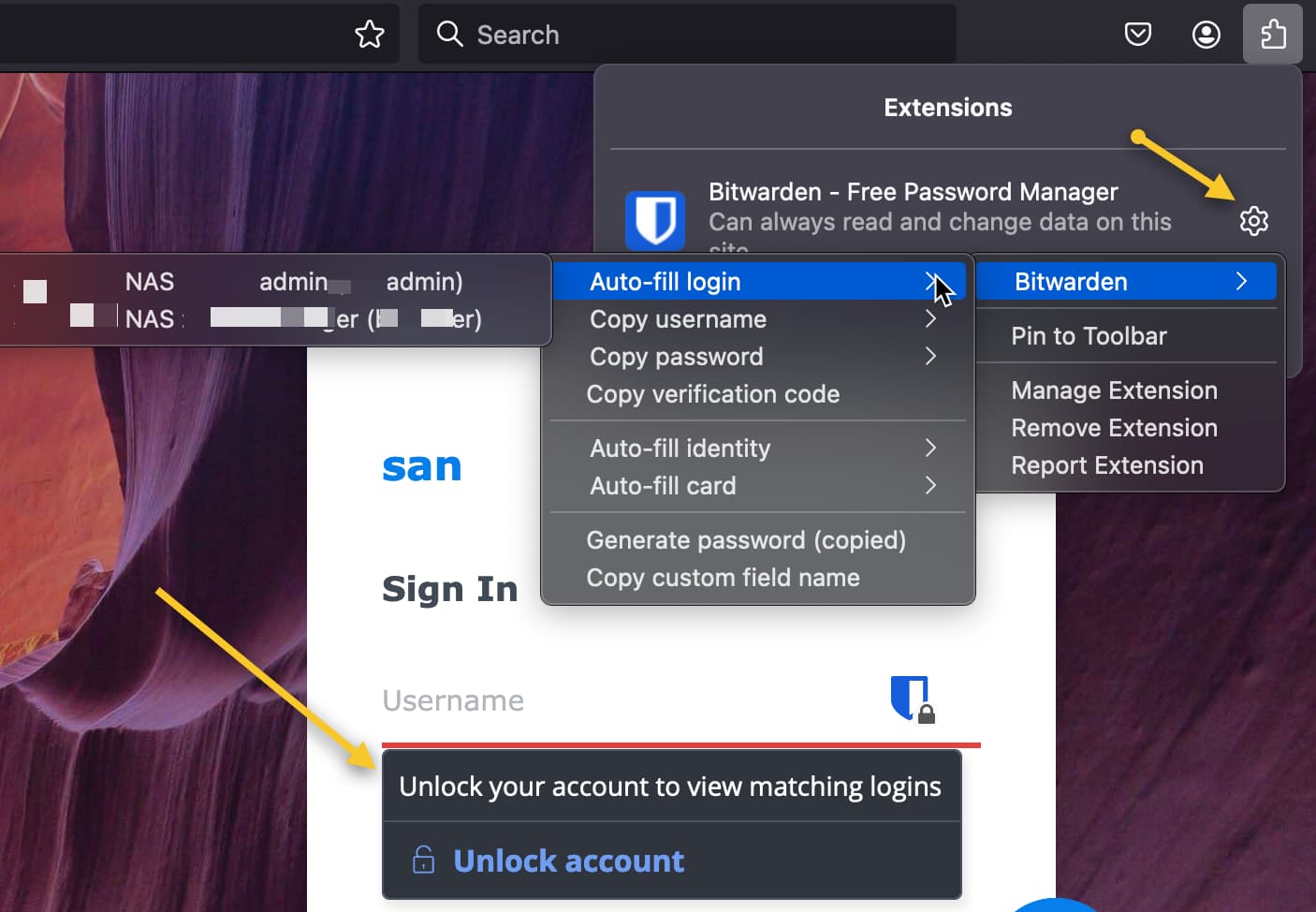Select the first NAS admin login entry

(x=276, y=282)
